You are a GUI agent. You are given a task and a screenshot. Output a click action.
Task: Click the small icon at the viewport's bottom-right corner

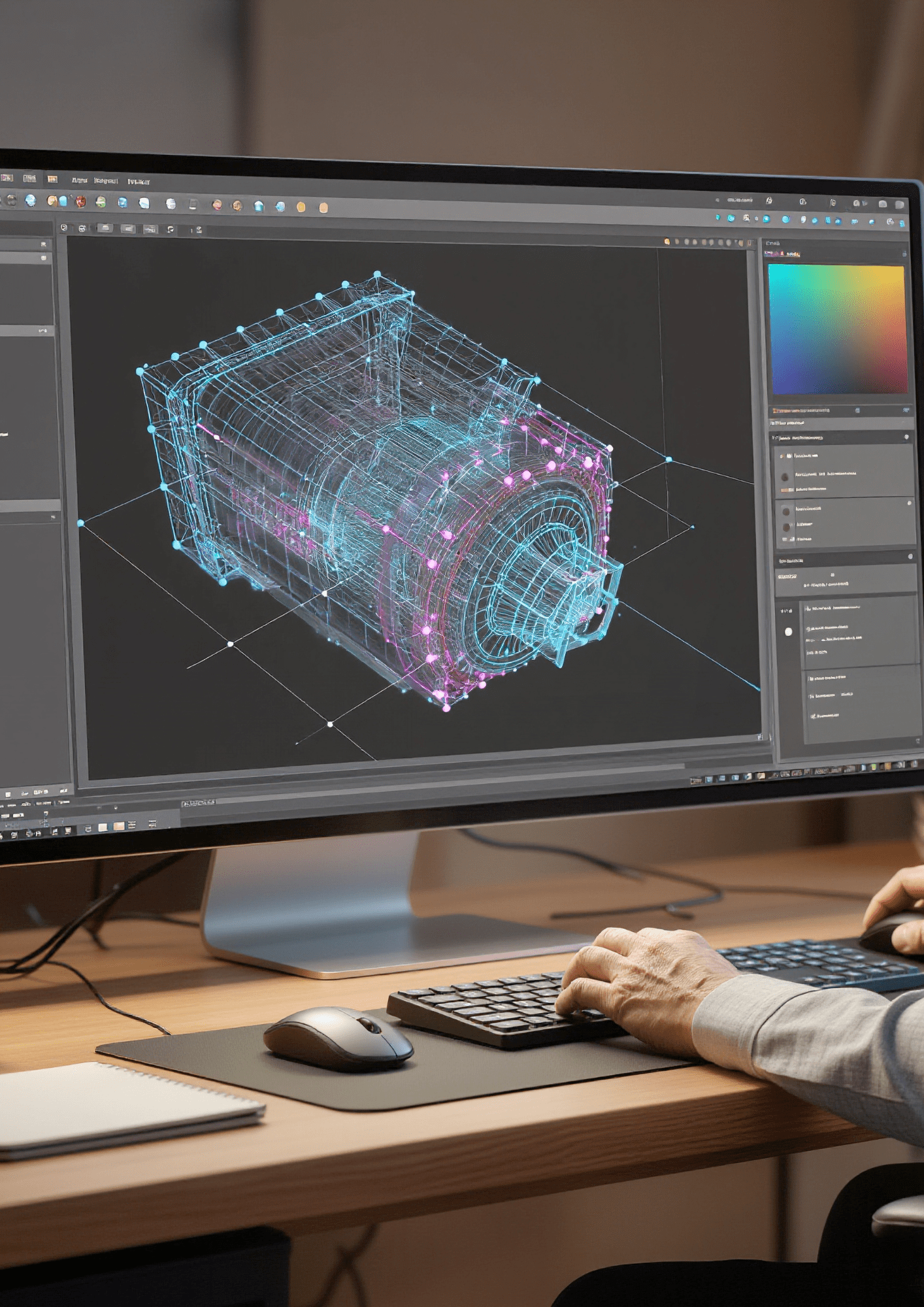759,737
